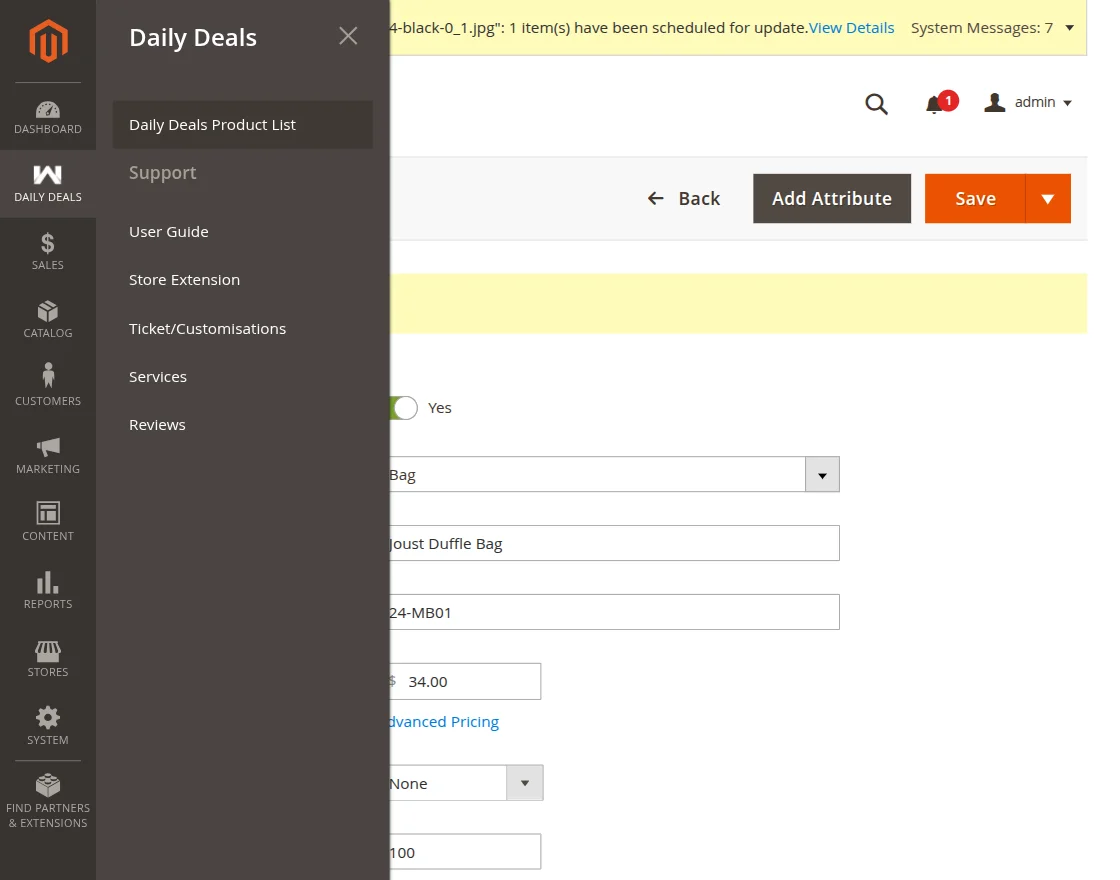
Task: Open the User Guide menu entry
Action: tap(168, 231)
